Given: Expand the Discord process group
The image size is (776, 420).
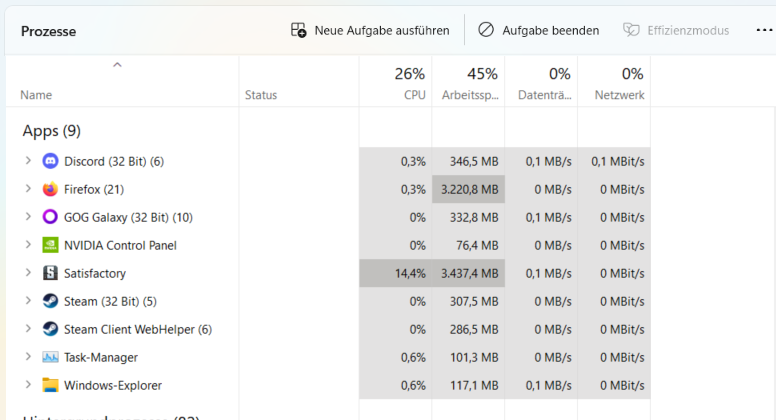Looking at the screenshot, I should click(28, 161).
